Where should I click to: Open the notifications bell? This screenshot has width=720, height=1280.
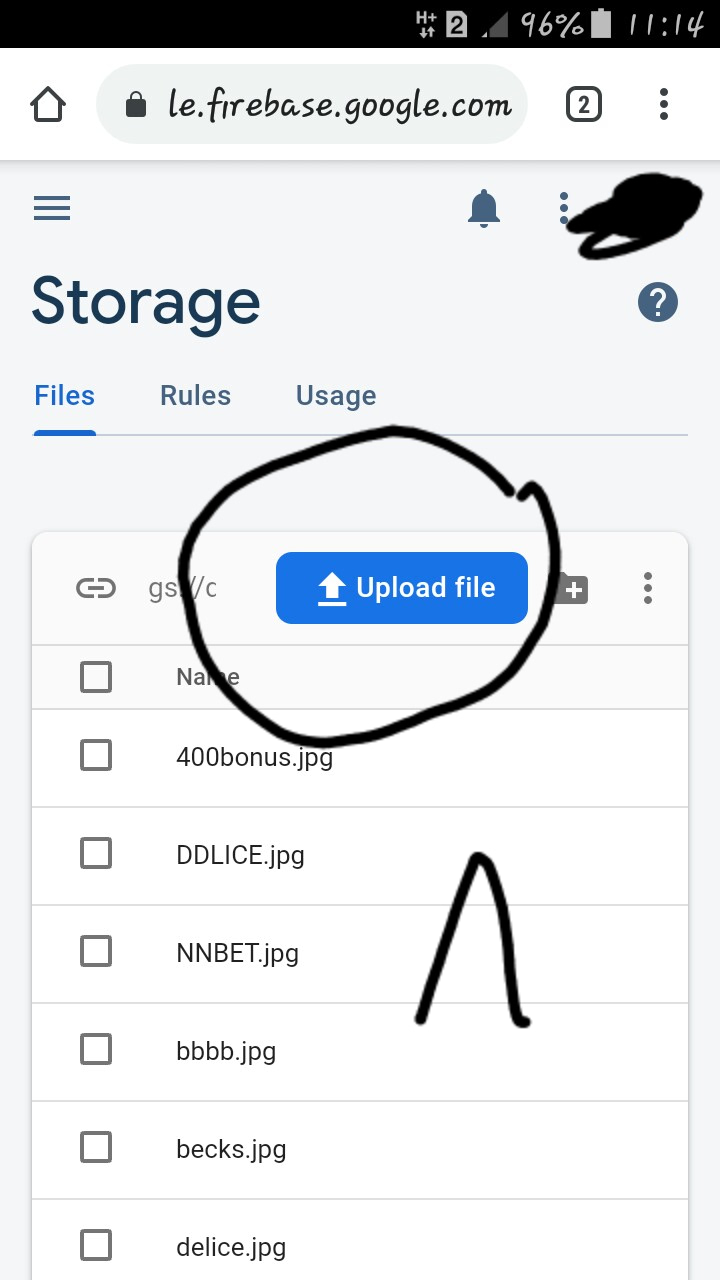coord(484,208)
